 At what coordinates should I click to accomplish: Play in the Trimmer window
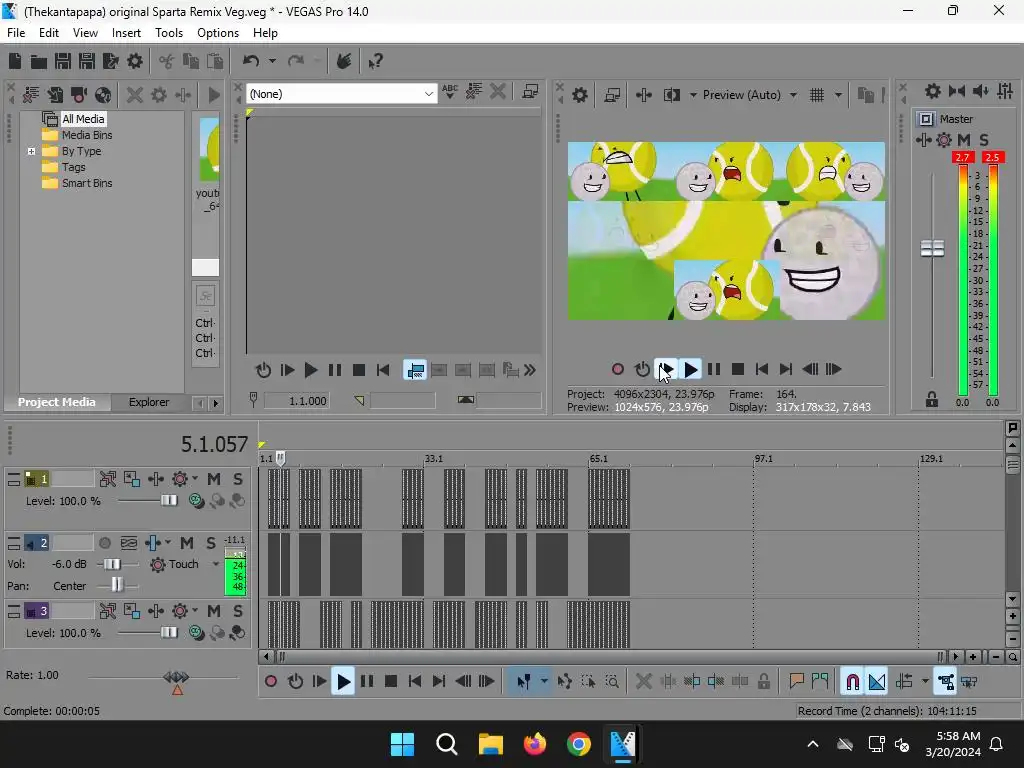tap(311, 370)
